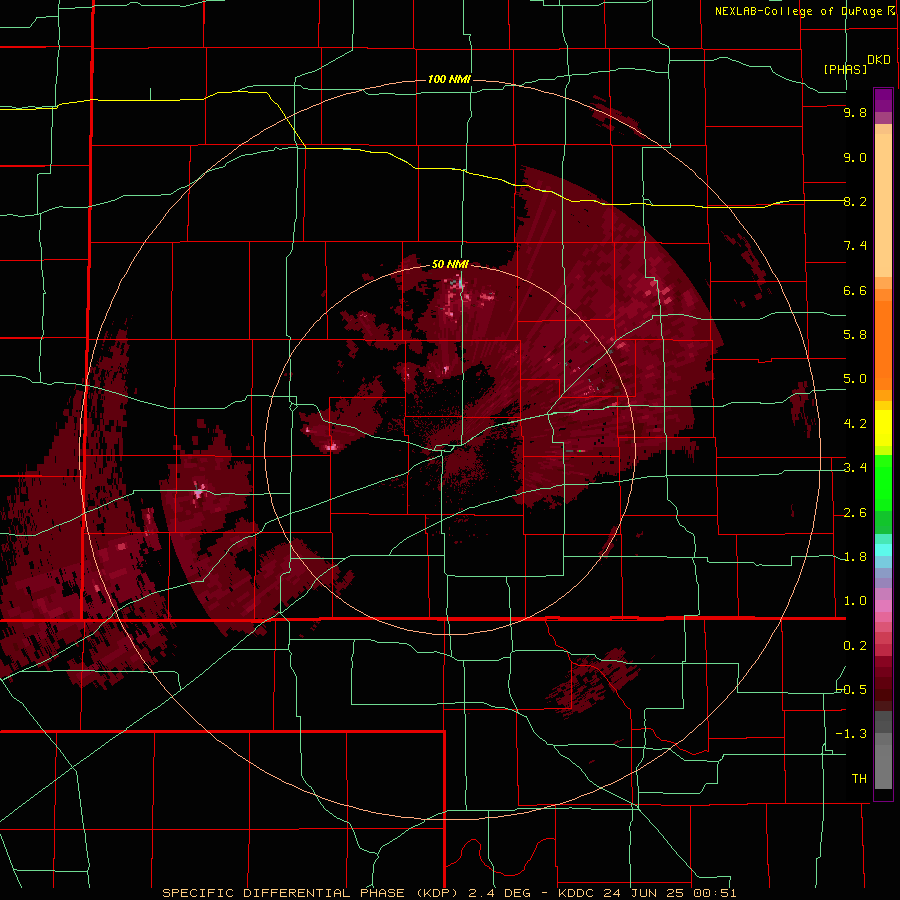Click the 0.2 scale value

coord(855,646)
